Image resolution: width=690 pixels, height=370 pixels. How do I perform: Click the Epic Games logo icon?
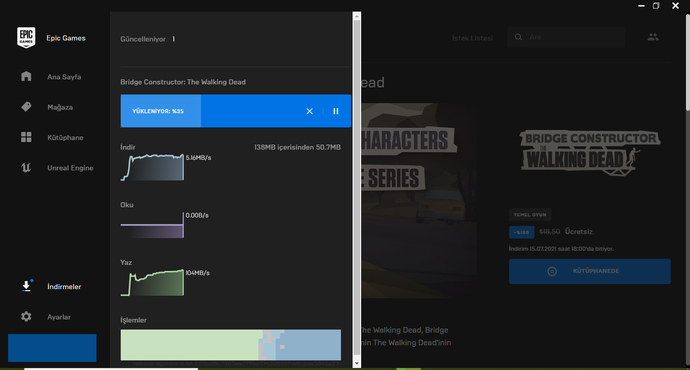pos(26,37)
